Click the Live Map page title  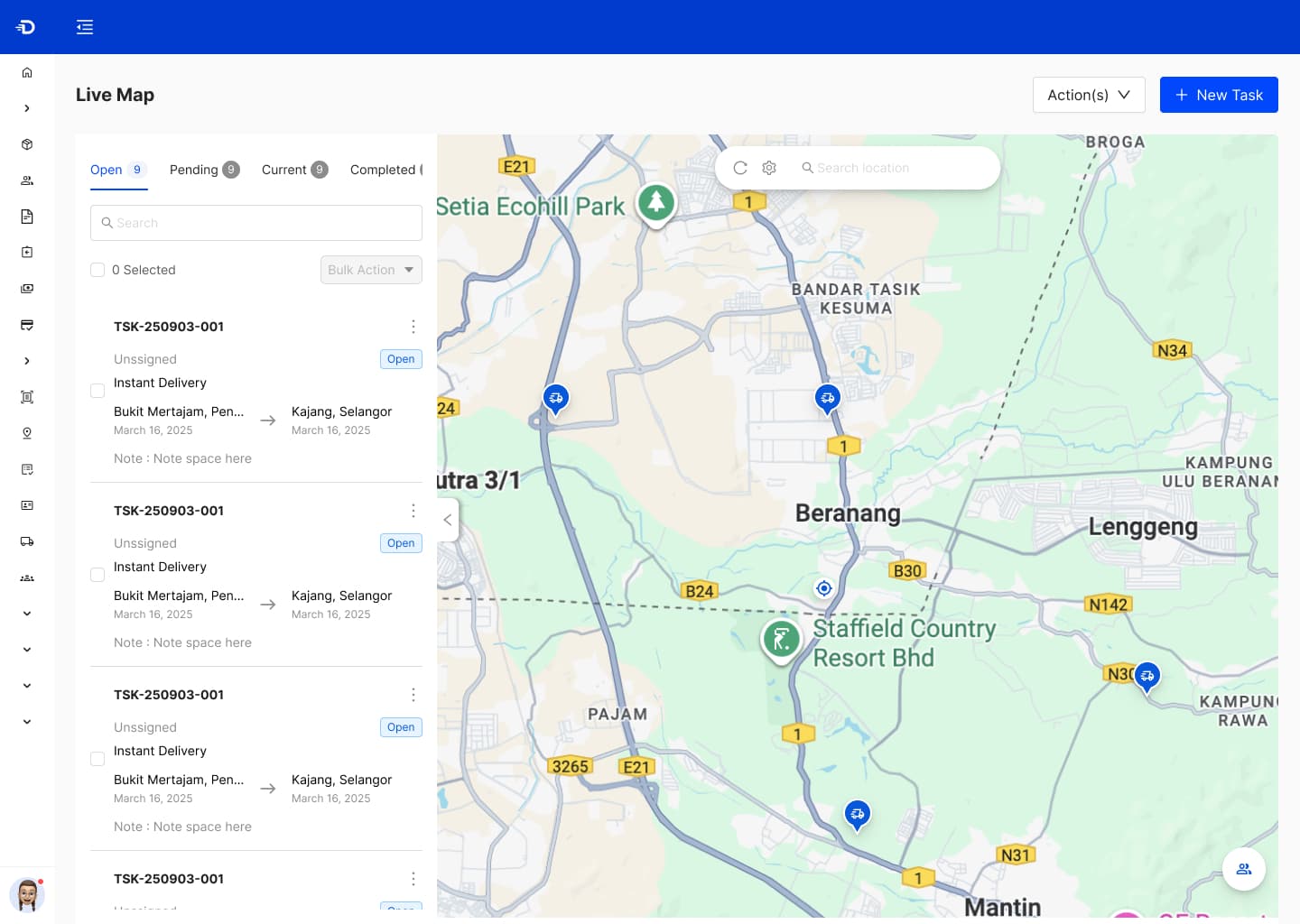pos(115,95)
